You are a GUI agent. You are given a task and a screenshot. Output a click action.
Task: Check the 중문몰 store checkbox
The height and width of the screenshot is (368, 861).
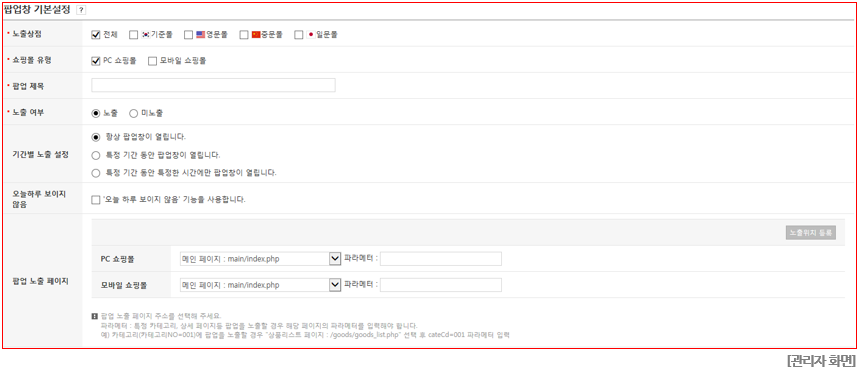[244, 35]
